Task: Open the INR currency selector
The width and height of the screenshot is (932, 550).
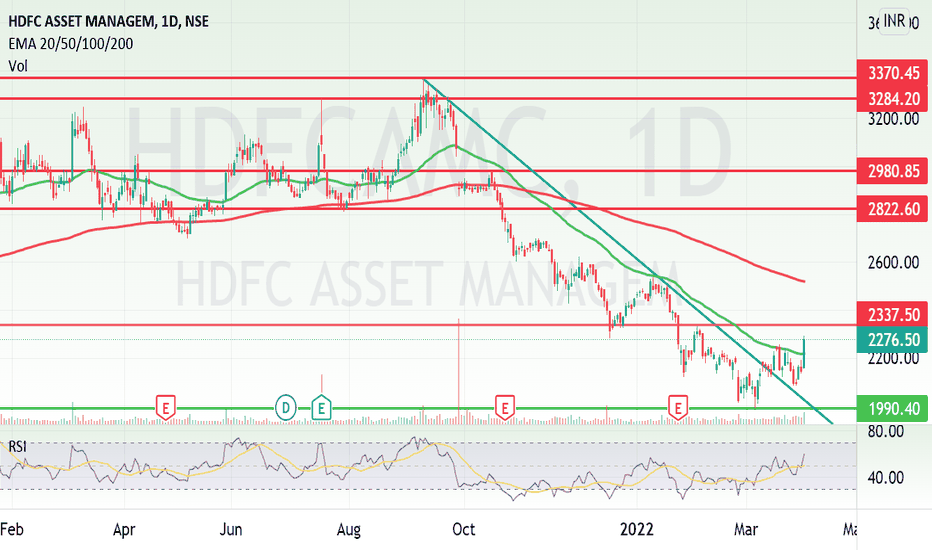Action: pyautogui.click(x=894, y=22)
